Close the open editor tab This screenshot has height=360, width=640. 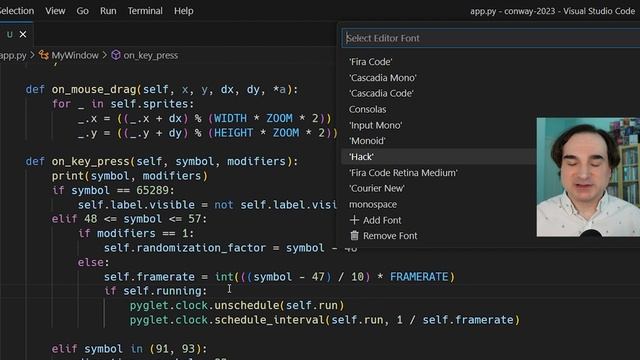pyautogui.click(x=23, y=34)
